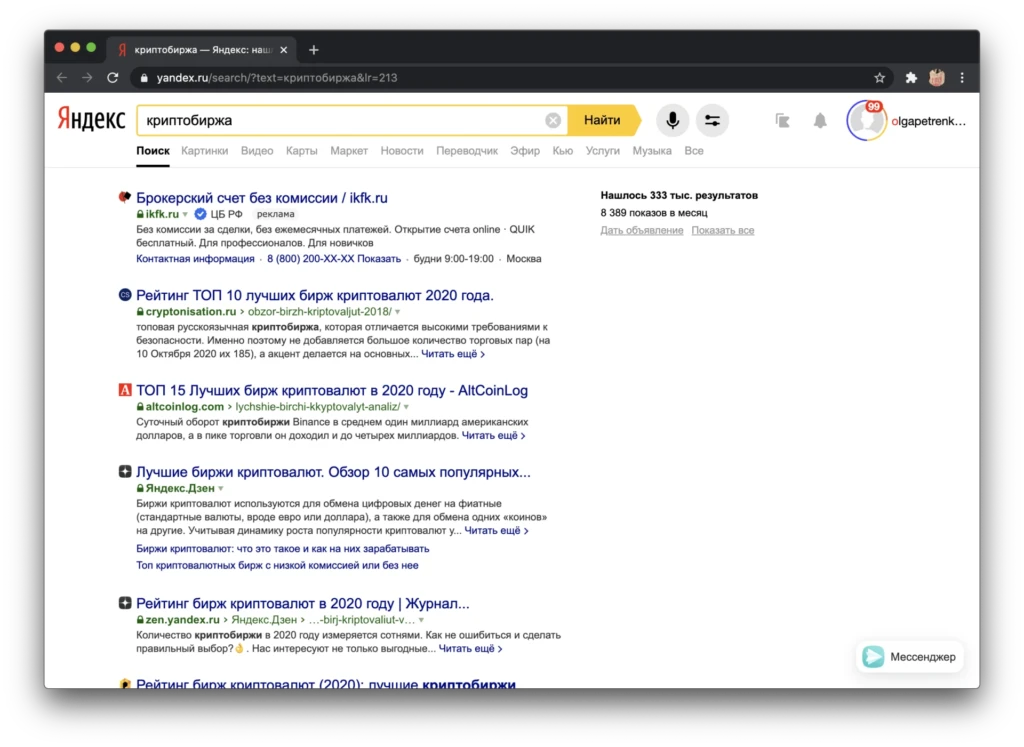Click Показать все link
1024x747 pixels.
tap(722, 230)
